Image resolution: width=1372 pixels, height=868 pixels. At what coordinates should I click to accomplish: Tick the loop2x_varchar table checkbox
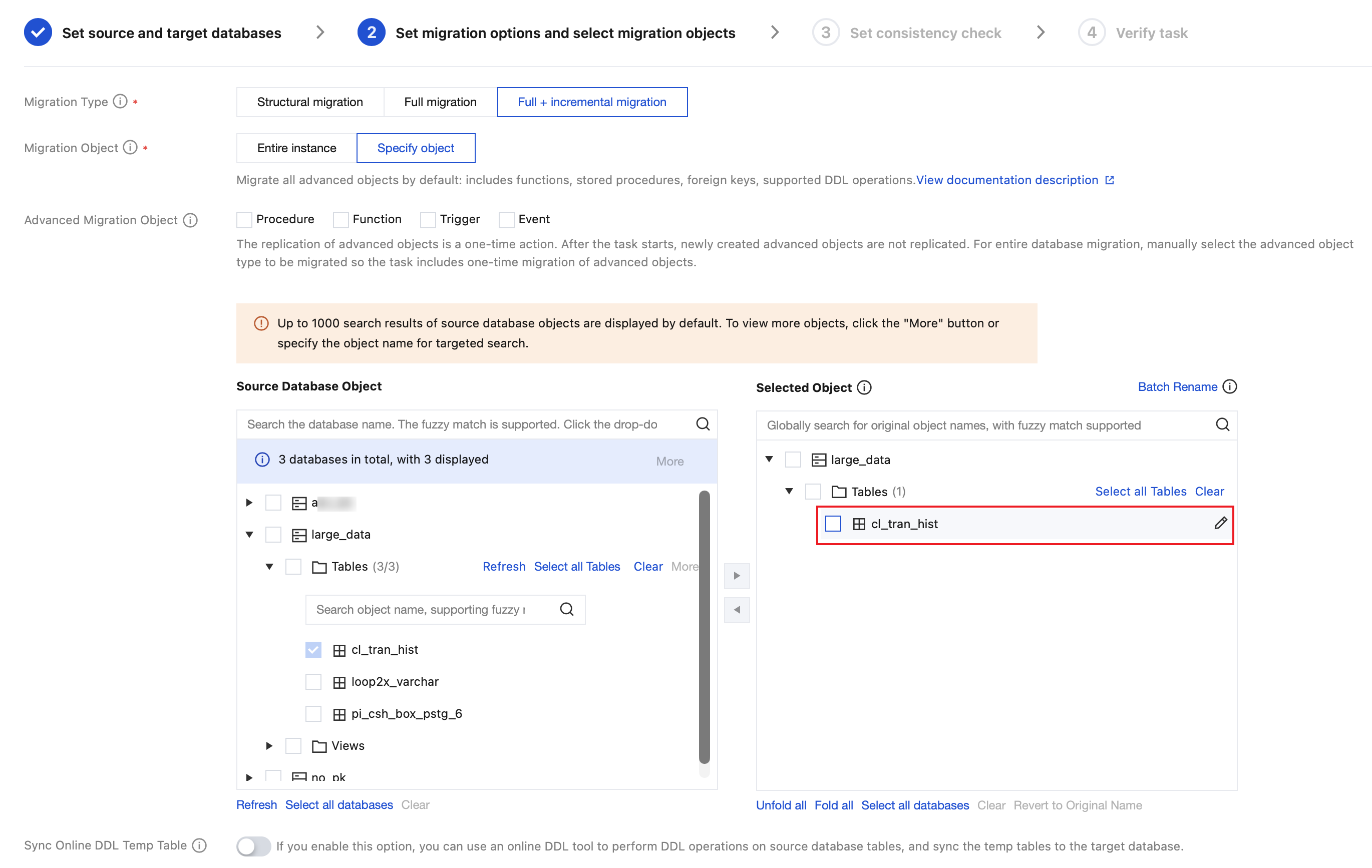pos(313,681)
